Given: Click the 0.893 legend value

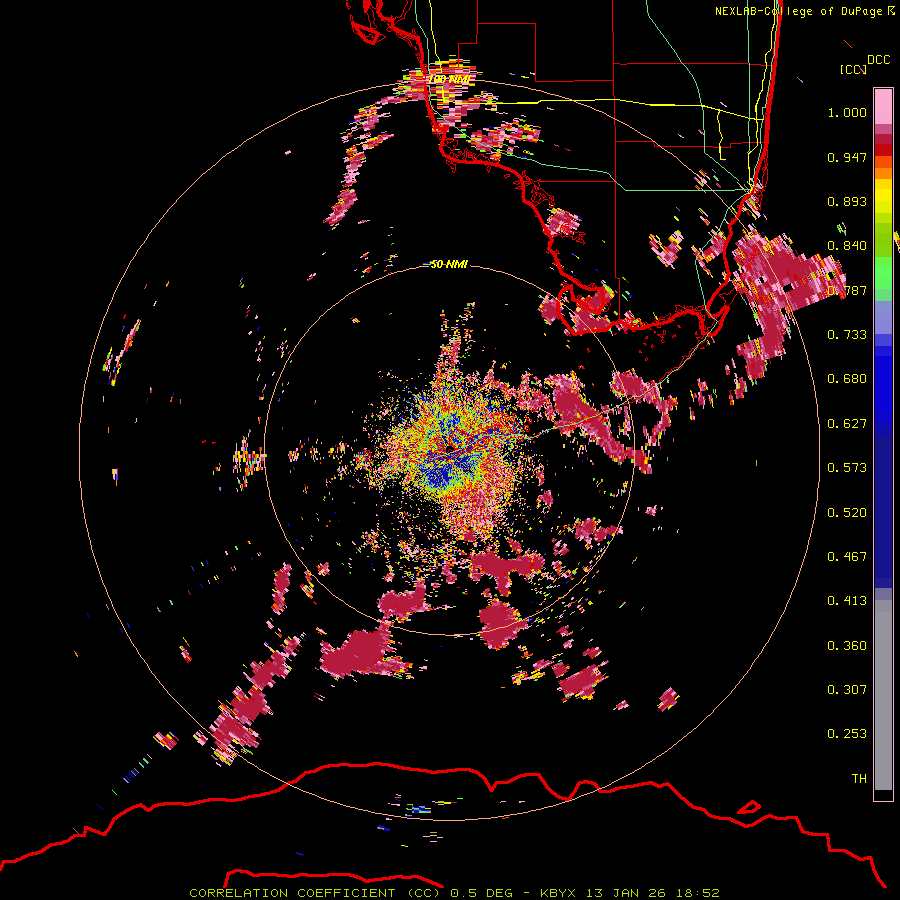Looking at the screenshot, I should [847, 201].
